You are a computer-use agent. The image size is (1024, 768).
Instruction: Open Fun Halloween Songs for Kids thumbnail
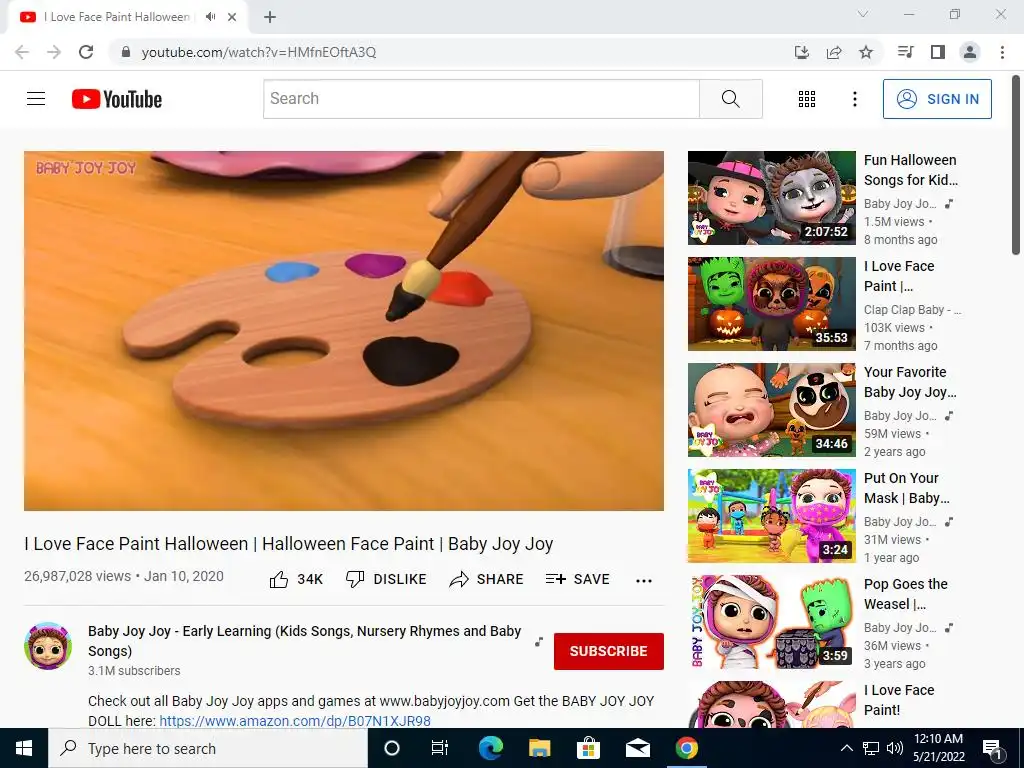coord(771,198)
